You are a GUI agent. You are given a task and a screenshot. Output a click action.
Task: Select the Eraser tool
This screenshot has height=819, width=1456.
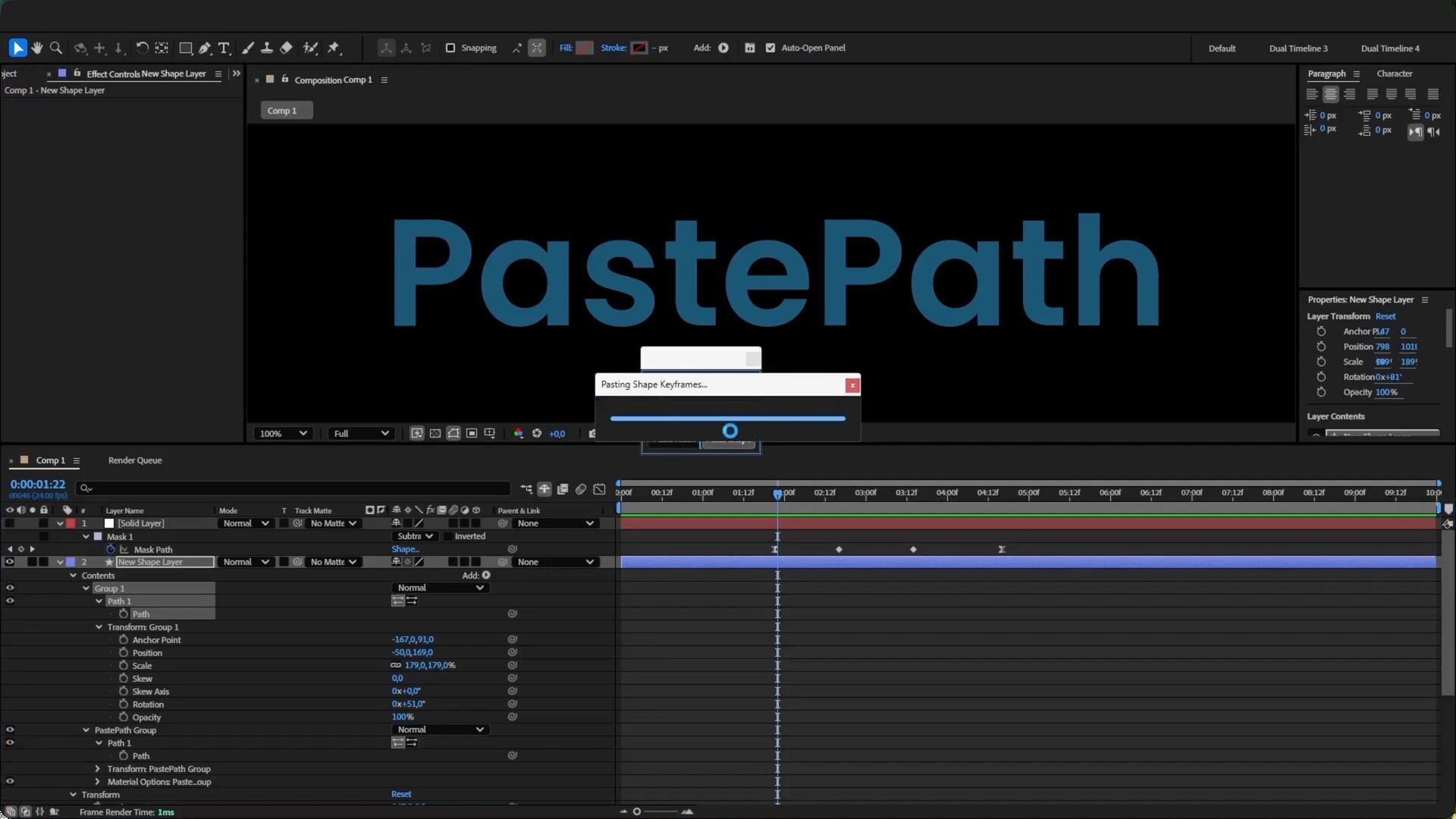286,48
